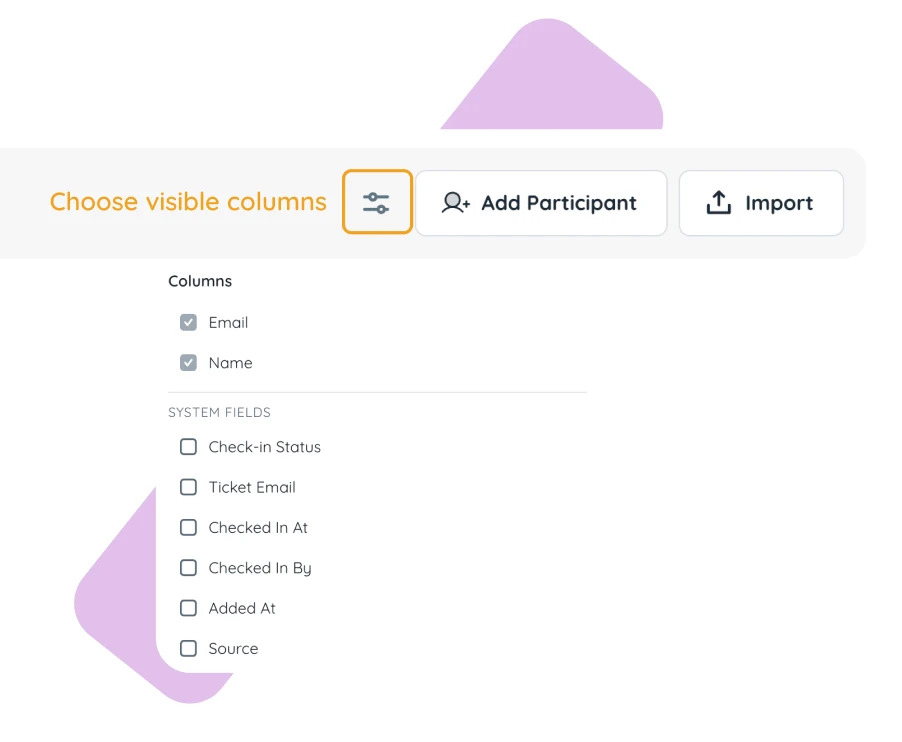Click the upload arrow icon in Import
The height and width of the screenshot is (742, 902).
tap(718, 202)
